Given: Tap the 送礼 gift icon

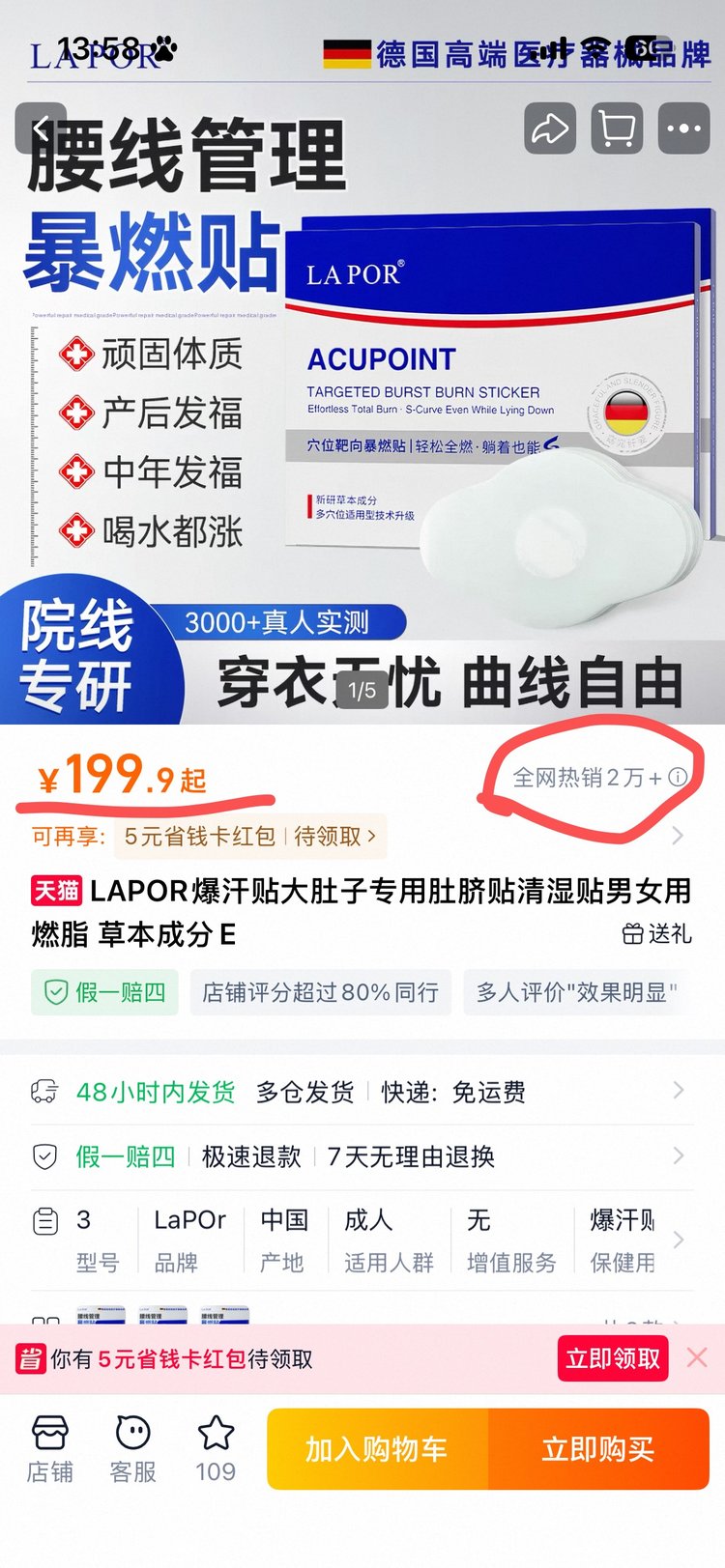Looking at the screenshot, I should tap(656, 933).
